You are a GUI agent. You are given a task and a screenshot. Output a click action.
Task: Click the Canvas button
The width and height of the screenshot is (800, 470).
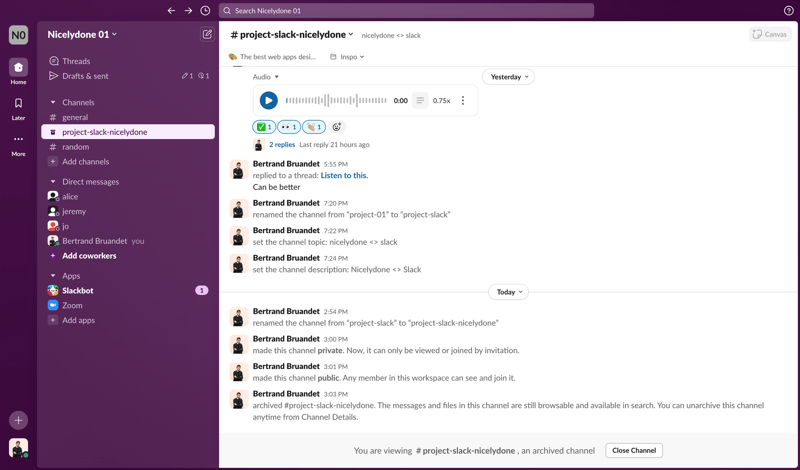(770, 35)
